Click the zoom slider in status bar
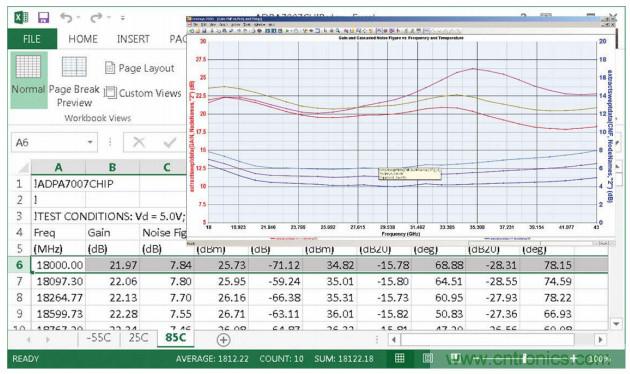This screenshot has width=630, height=374. click(x=524, y=358)
